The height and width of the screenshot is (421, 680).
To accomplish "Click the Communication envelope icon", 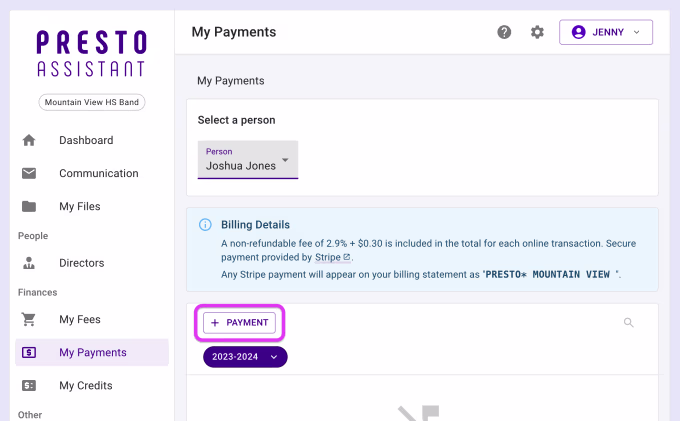I will [29, 173].
